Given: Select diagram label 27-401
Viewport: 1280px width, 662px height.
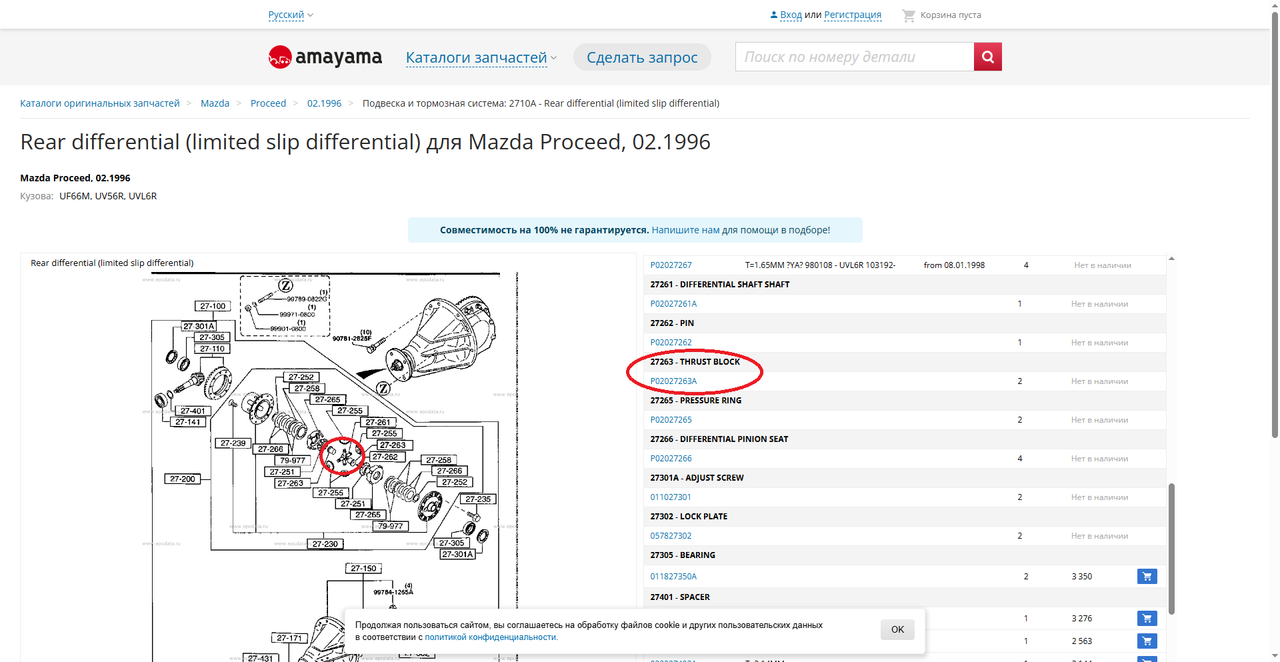Looking at the screenshot, I should point(193,411).
